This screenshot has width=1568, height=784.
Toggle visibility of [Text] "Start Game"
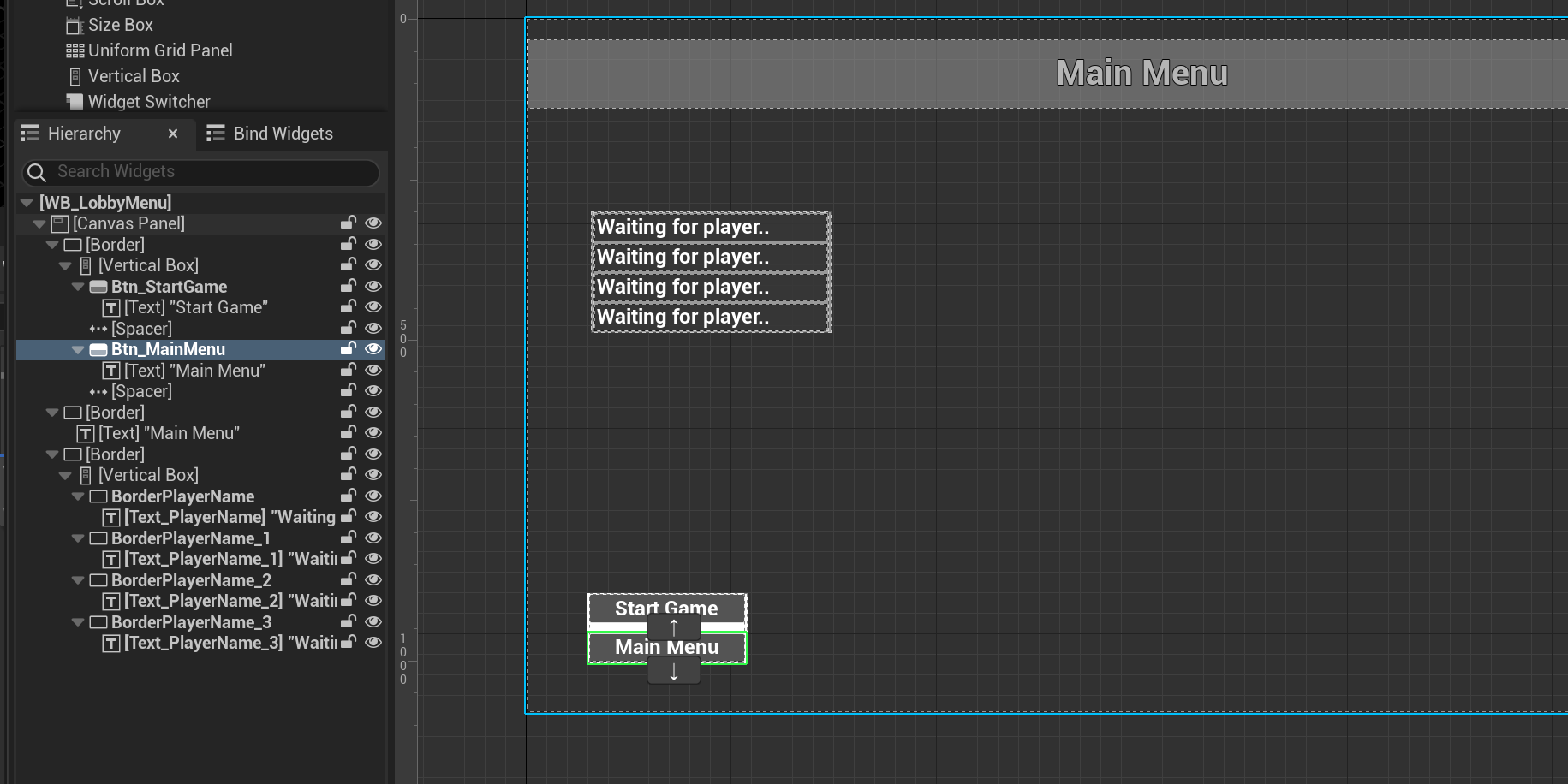tap(373, 307)
